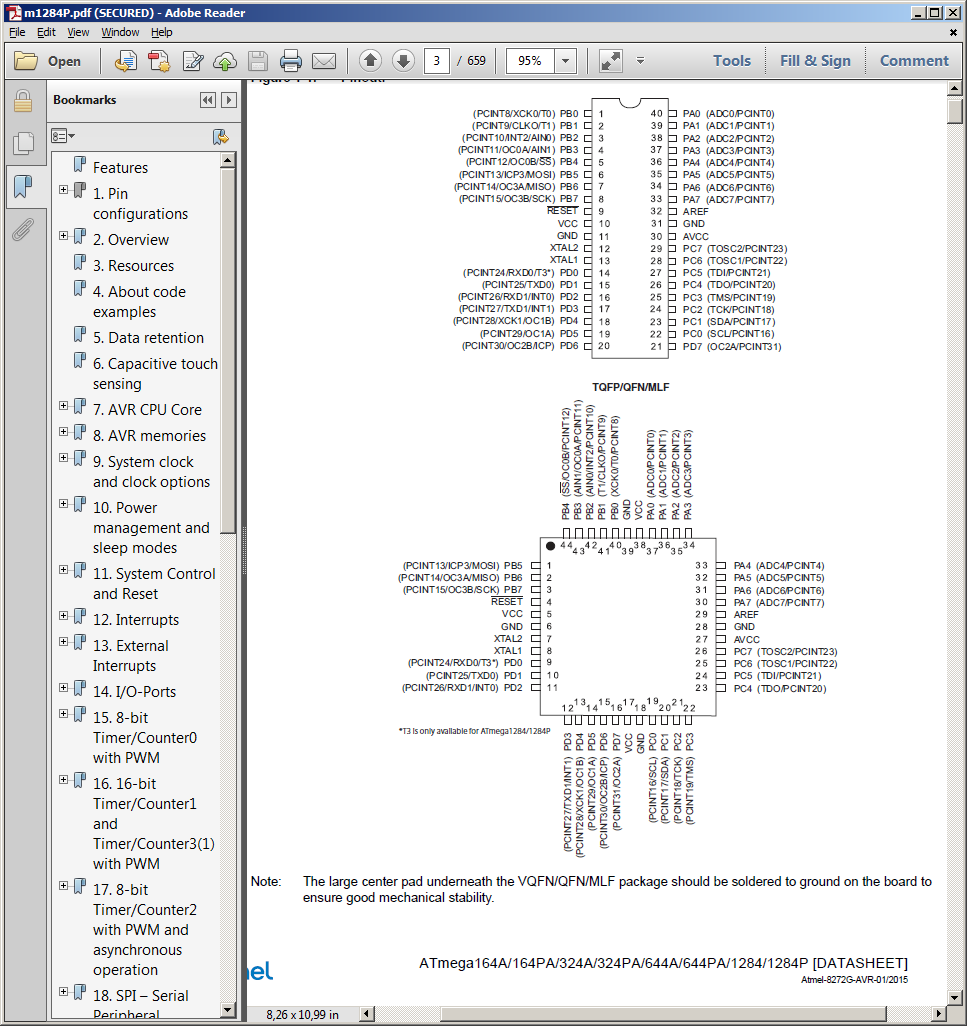Expand '11. System Control and Reset' bookmark
Image resolution: width=967 pixels, height=1026 pixels.
click(63, 570)
